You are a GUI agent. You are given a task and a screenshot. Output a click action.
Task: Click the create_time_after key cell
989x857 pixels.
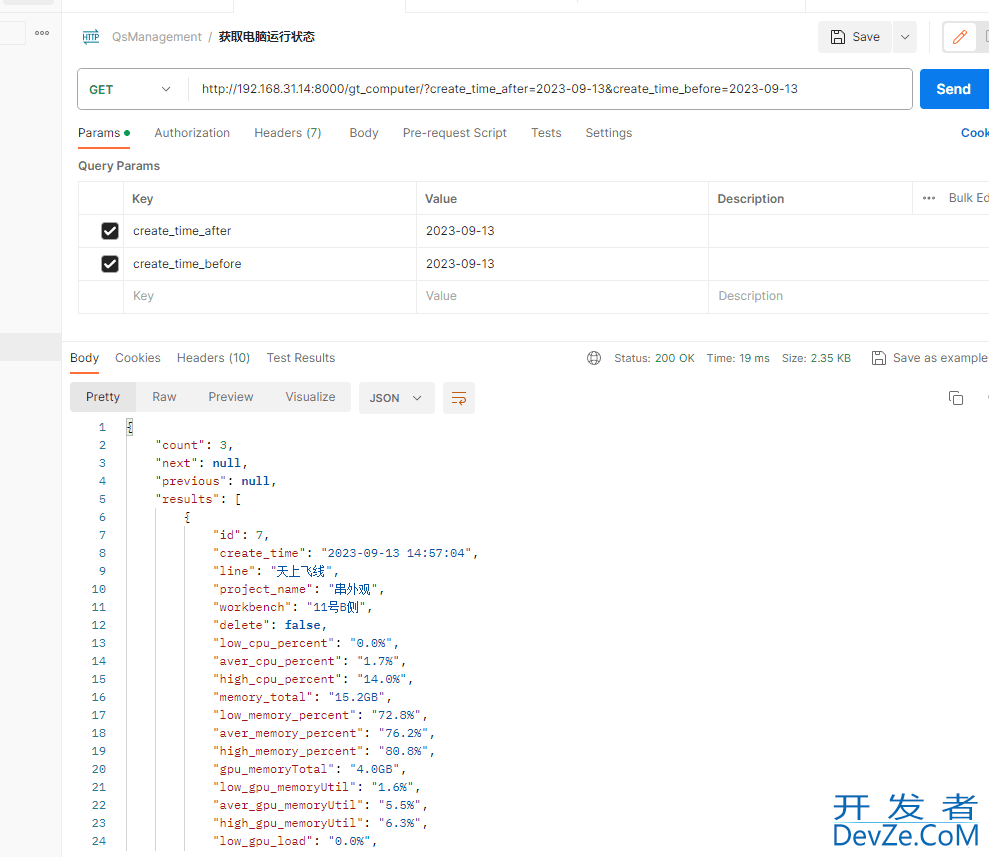270,231
